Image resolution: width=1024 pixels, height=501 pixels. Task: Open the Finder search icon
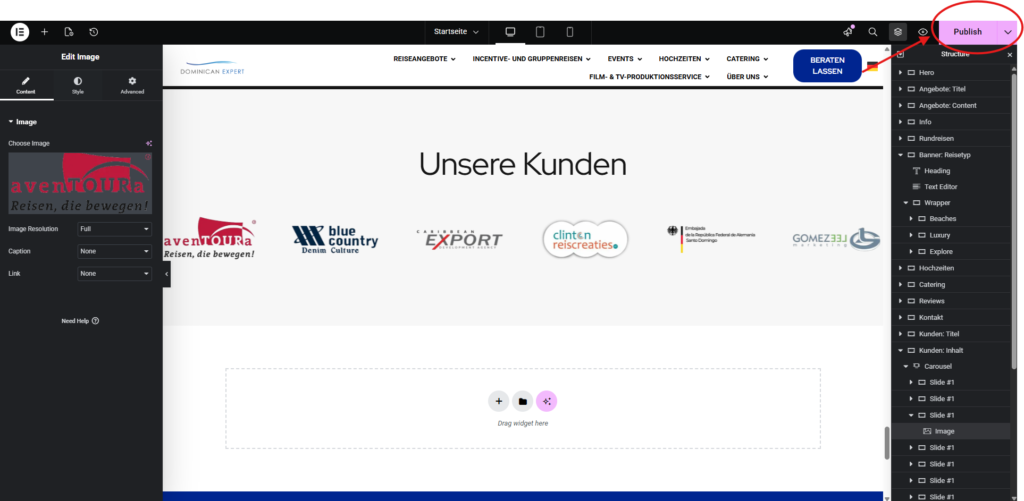(872, 31)
